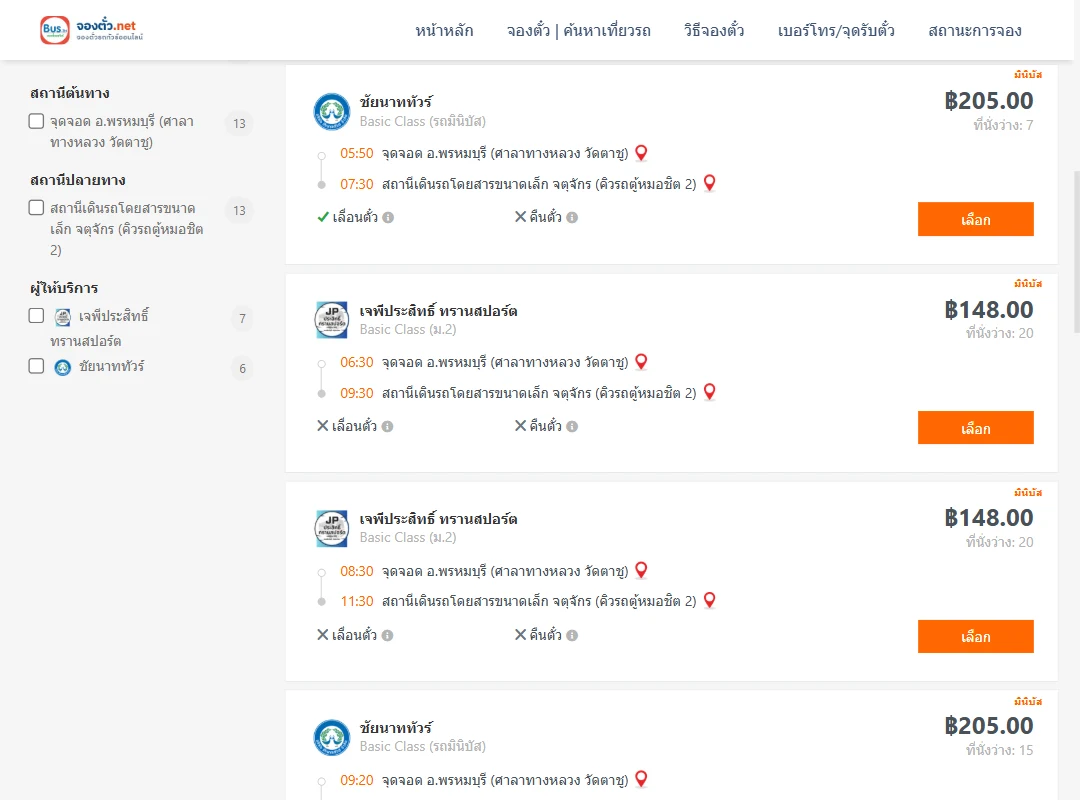This screenshot has height=800, width=1080.
Task: Click เลื่อนตั๋ว label on 05:50 trip
Action: (355, 217)
